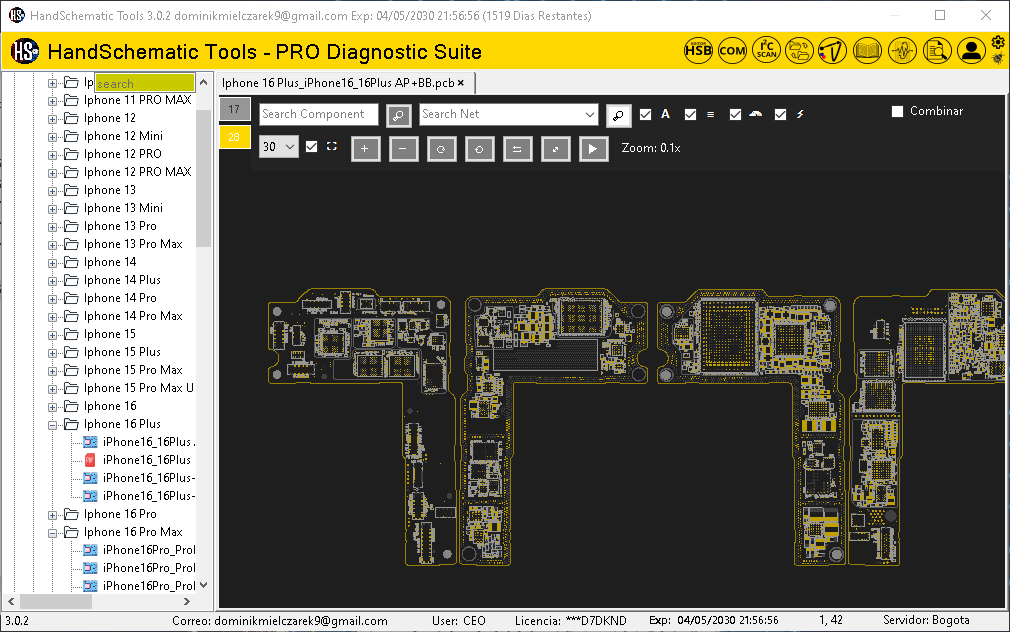
Task: Expand the Iphone 16 Pro folder
Action: coord(53,515)
